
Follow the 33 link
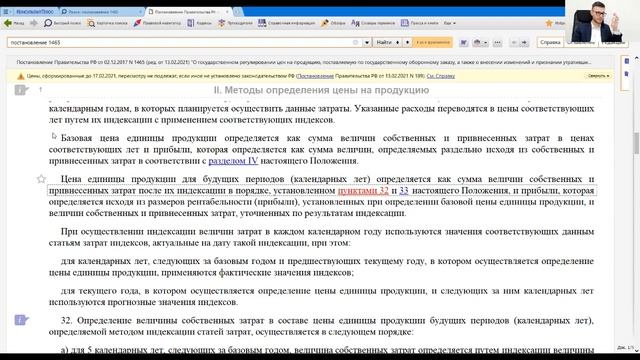click(404, 191)
